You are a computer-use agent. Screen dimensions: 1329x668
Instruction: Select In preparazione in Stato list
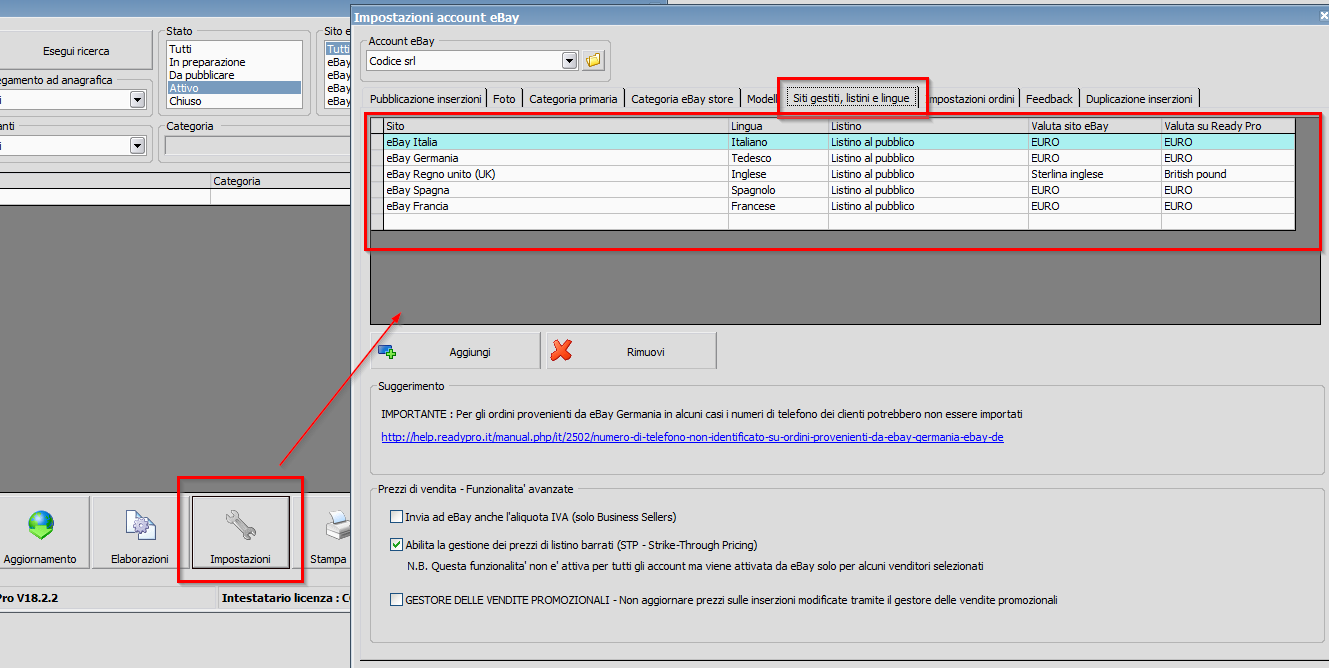234,62
